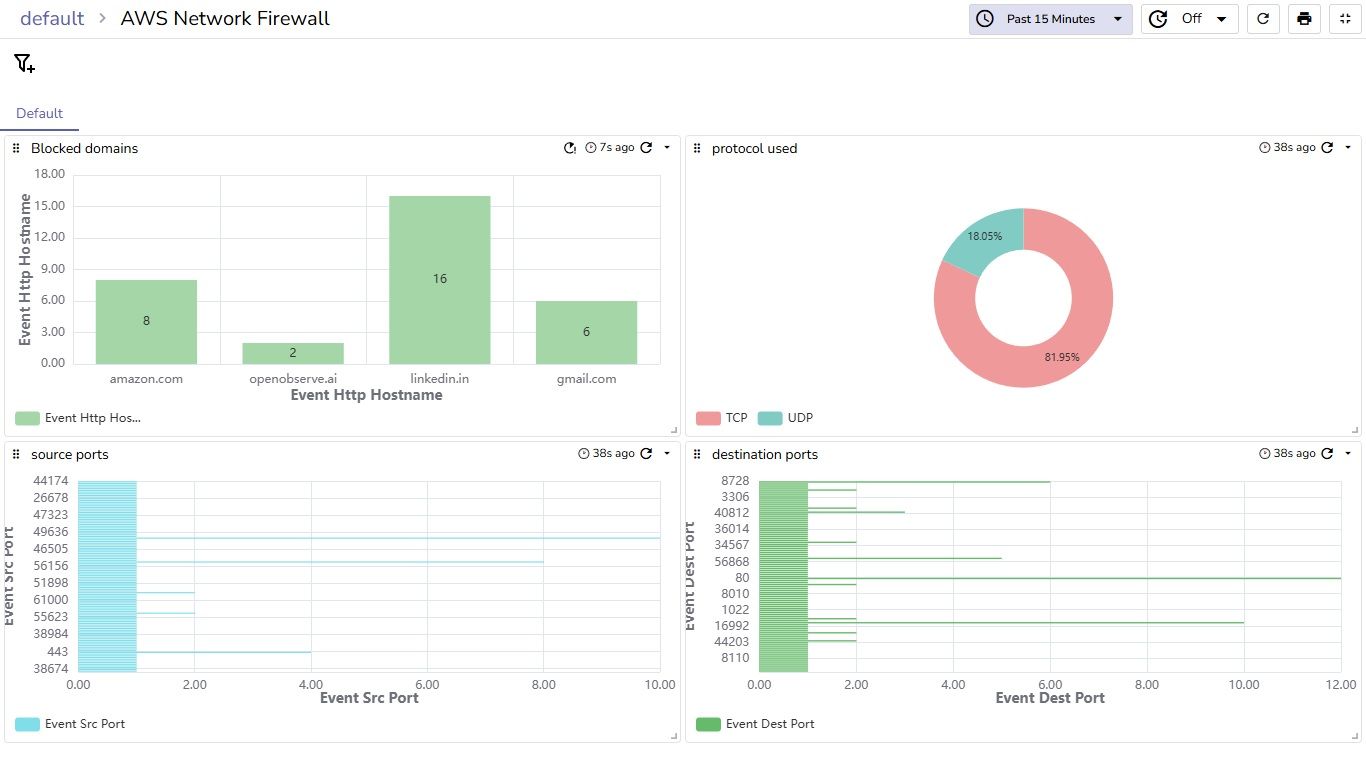Click the print dashboard icon
The image size is (1366, 768).
(1304, 18)
